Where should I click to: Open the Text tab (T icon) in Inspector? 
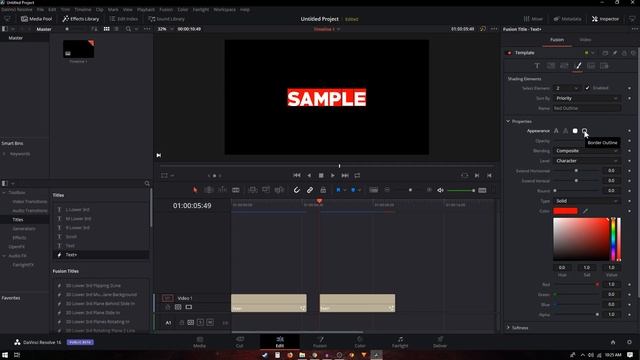point(537,66)
